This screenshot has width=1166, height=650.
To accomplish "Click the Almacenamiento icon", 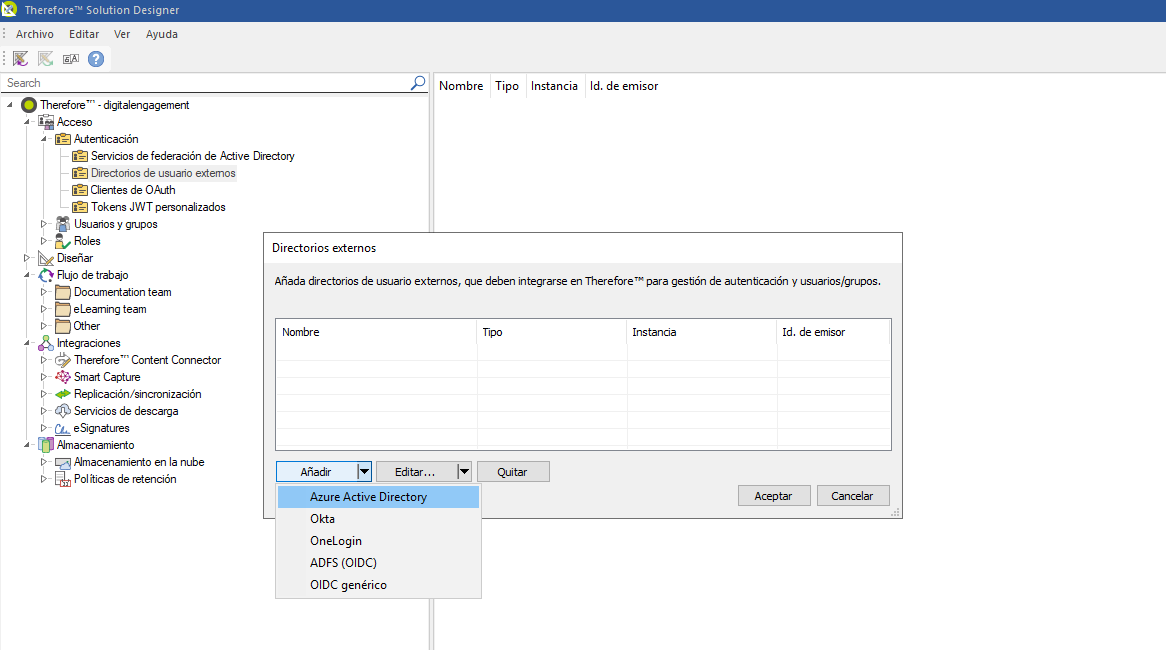I will tap(46, 445).
